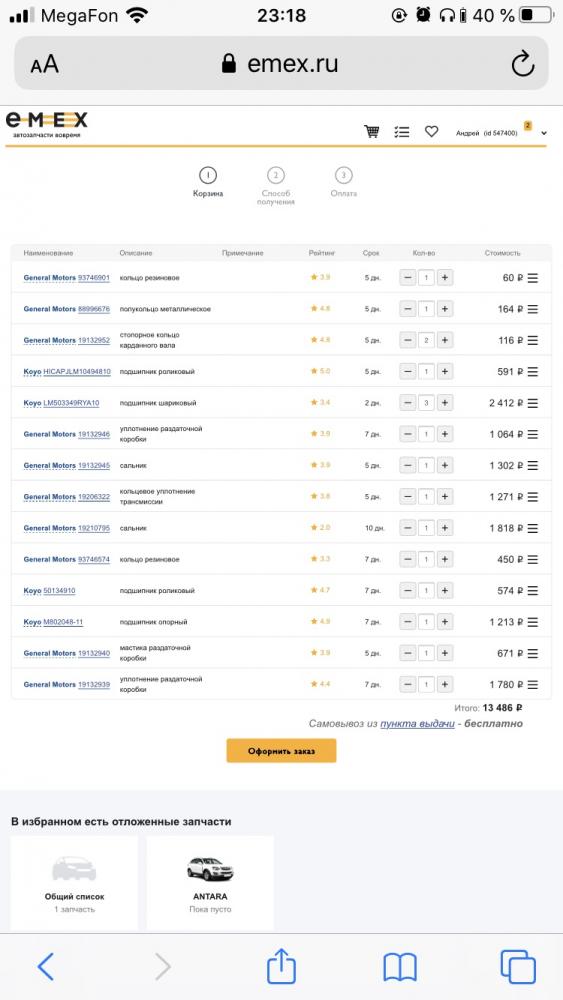The image size is (563, 1000).
Task: Open options menu for 1 780 ₽ item
Action: 533,684
